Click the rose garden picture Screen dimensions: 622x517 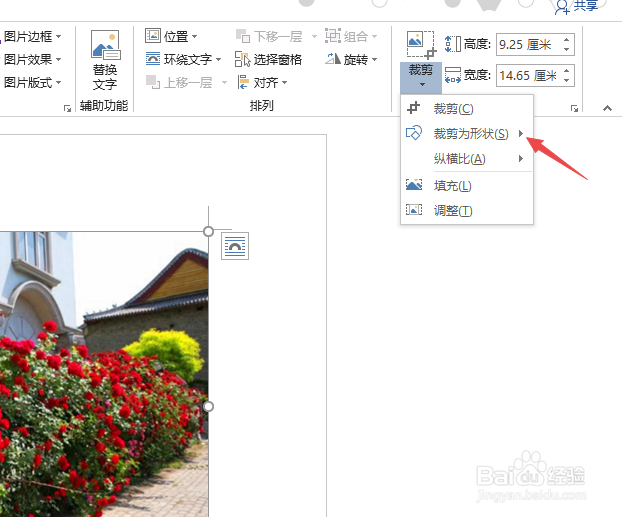pyautogui.click(x=104, y=374)
